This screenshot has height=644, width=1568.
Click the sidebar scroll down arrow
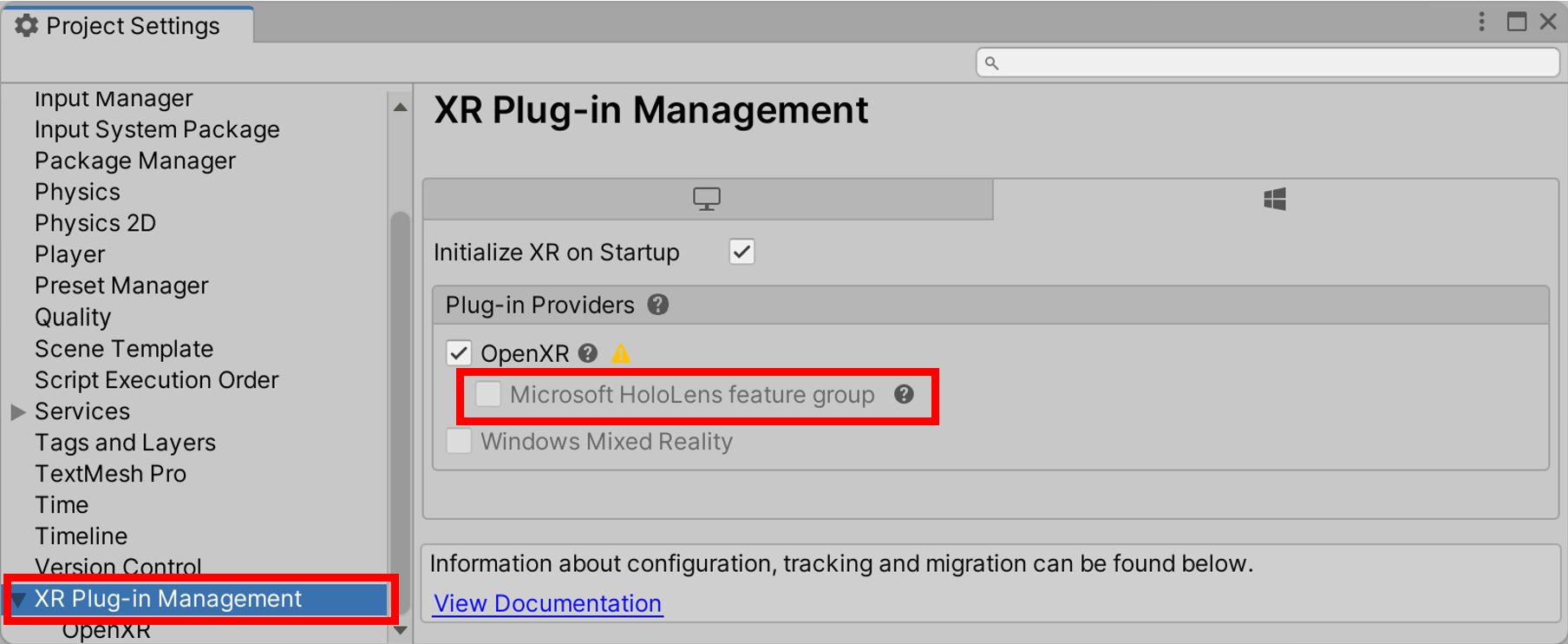(400, 631)
